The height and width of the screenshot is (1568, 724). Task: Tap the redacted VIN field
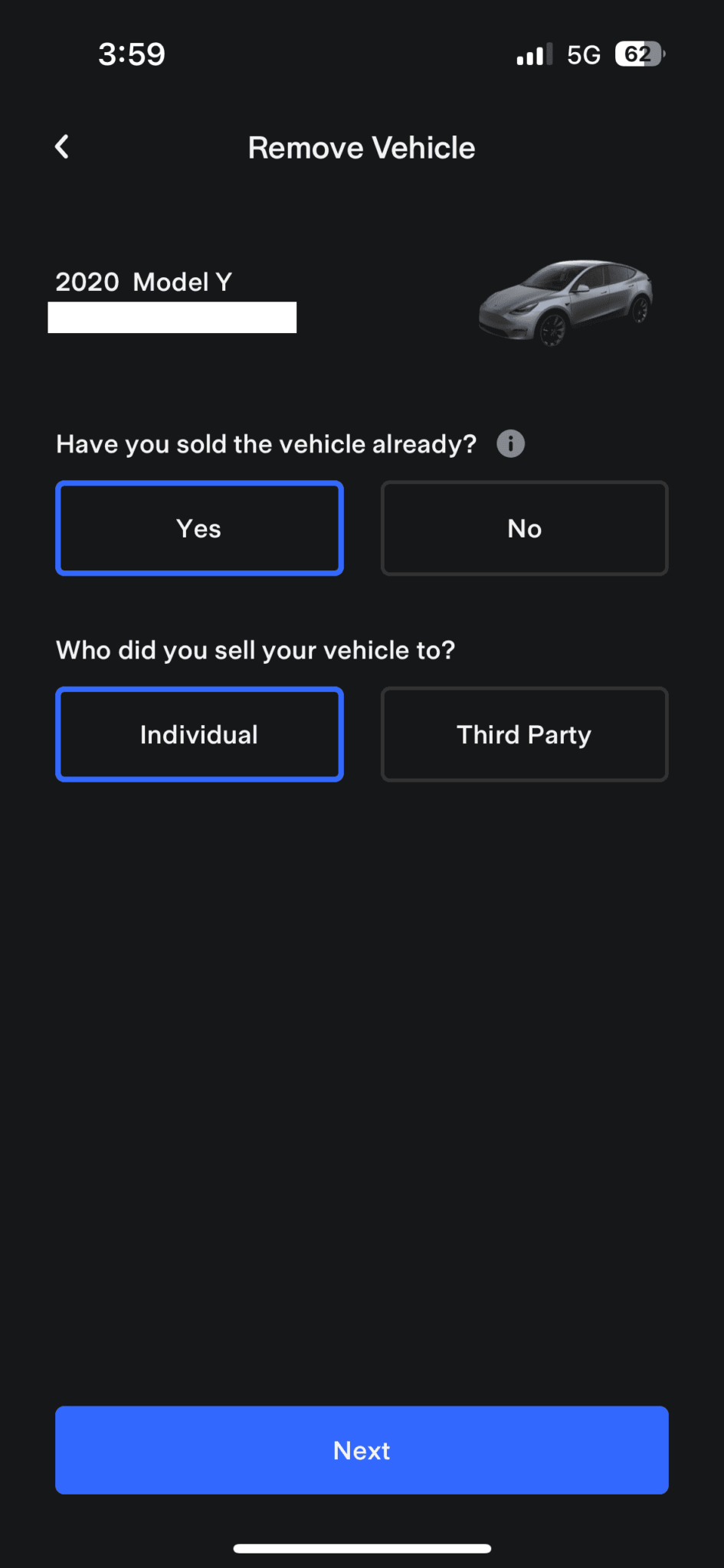(x=172, y=316)
